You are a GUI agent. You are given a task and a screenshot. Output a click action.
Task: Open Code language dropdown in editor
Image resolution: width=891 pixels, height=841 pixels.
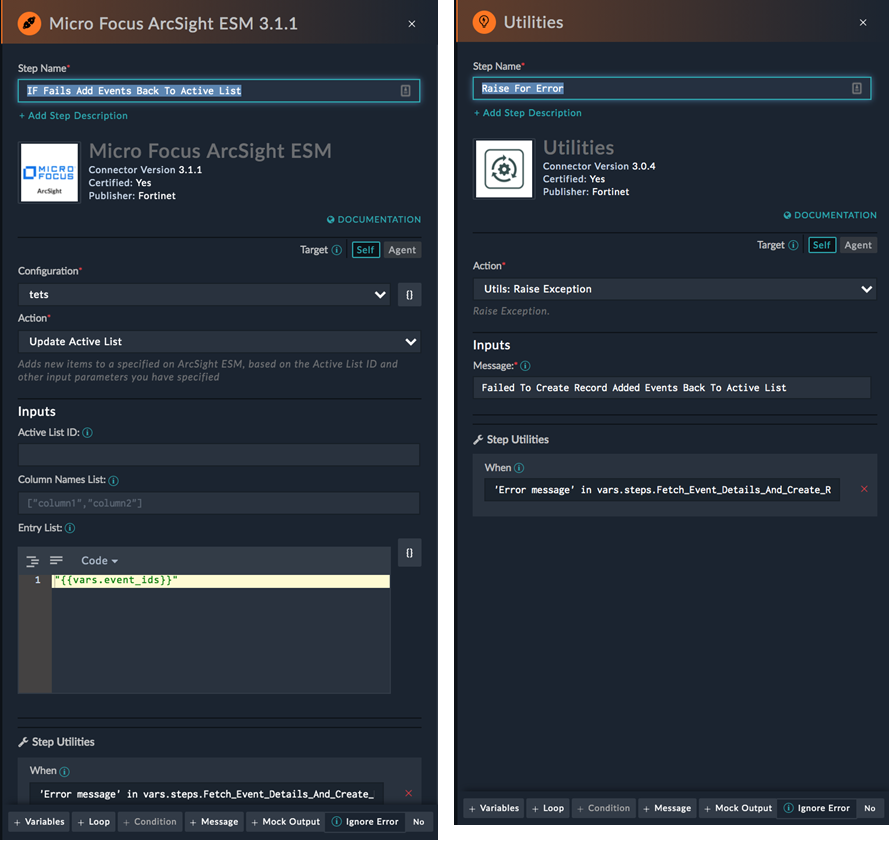coord(100,561)
